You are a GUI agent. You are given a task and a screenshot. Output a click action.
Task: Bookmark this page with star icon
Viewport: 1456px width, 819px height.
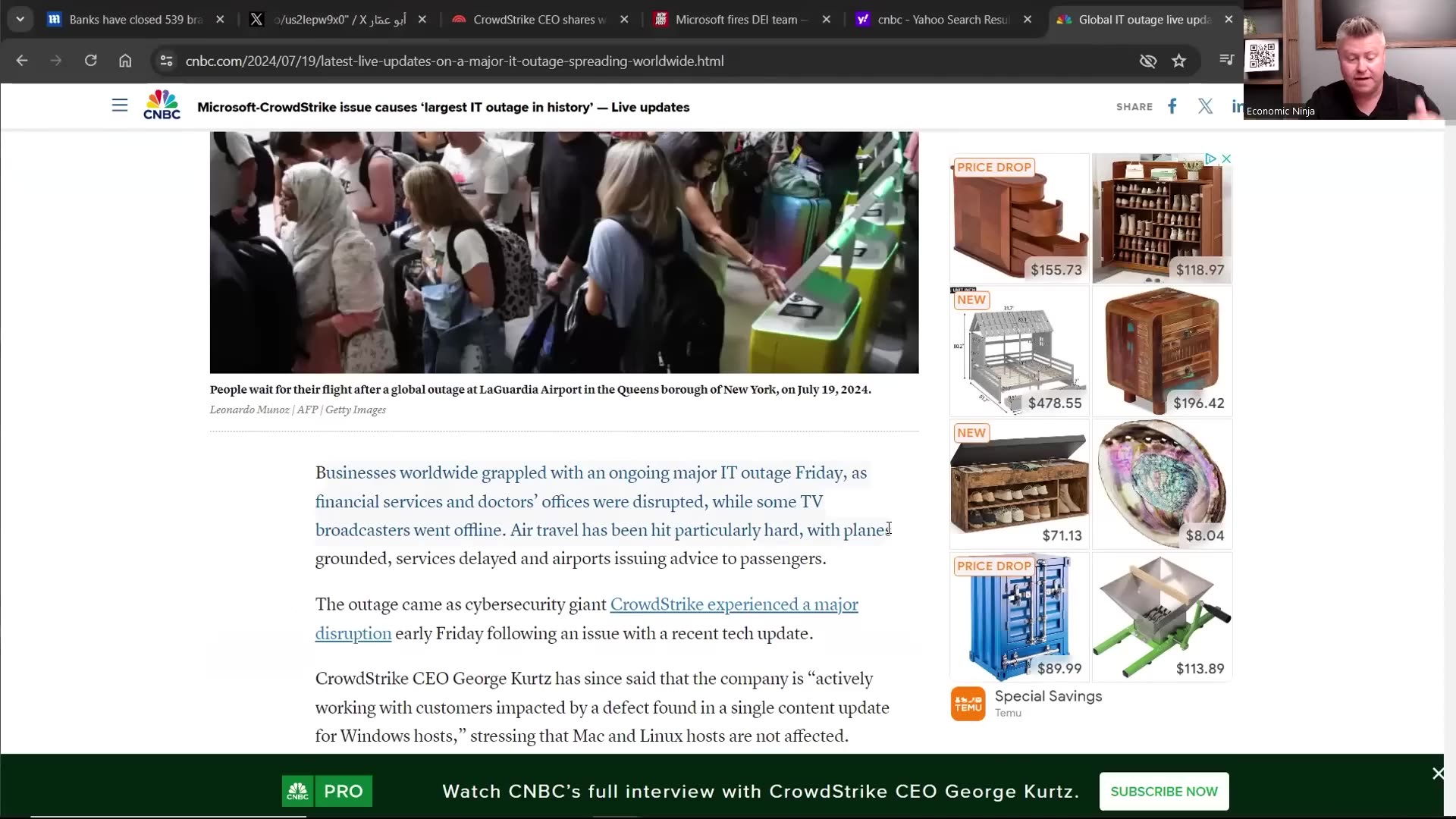tap(1178, 61)
